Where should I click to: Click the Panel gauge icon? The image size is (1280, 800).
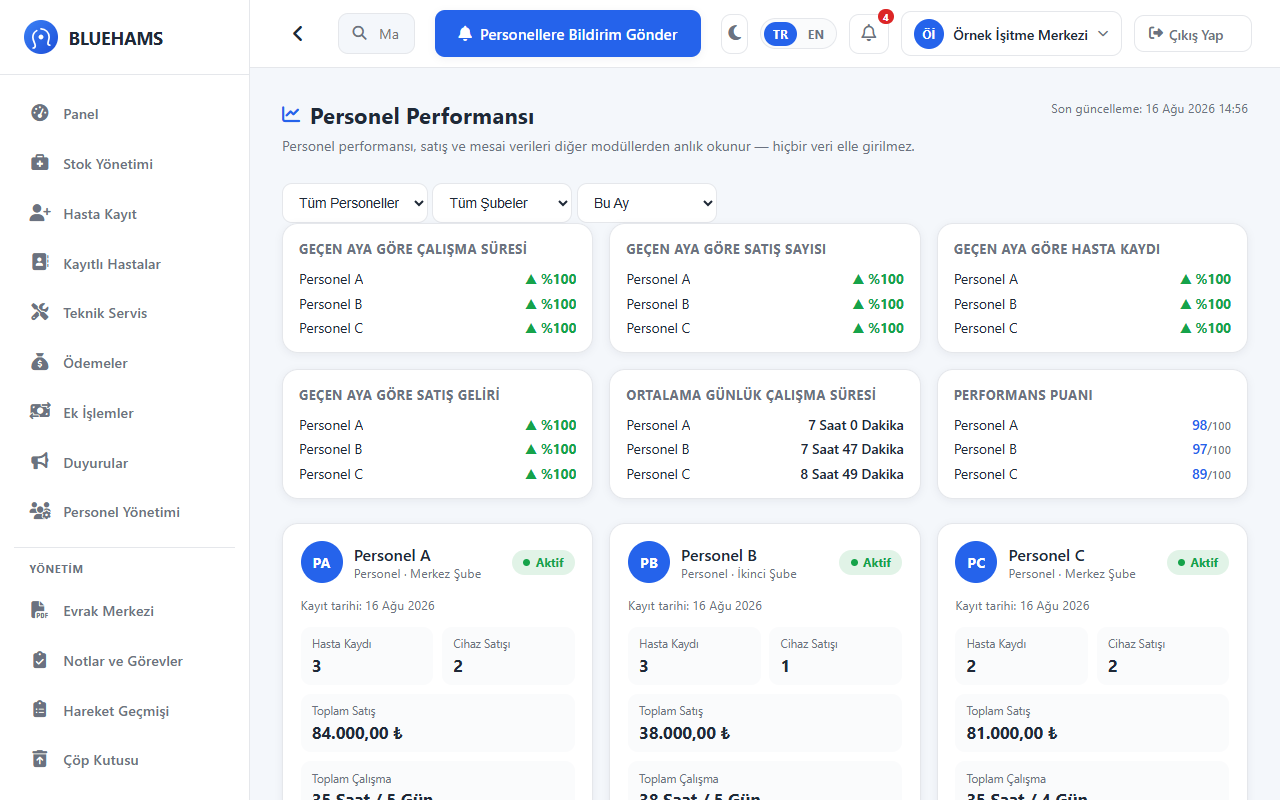tap(40, 113)
